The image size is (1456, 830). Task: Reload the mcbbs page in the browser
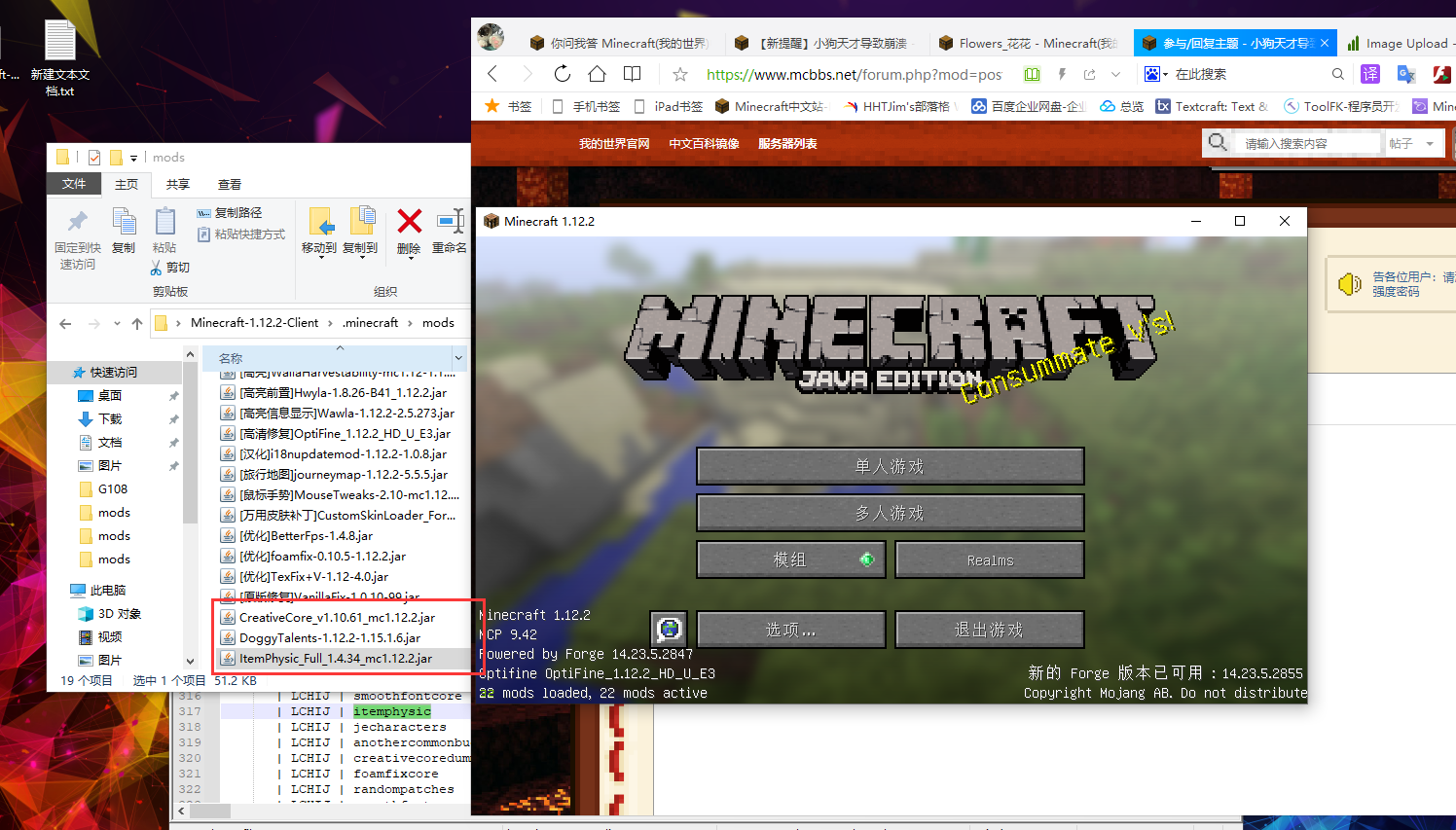click(x=562, y=74)
